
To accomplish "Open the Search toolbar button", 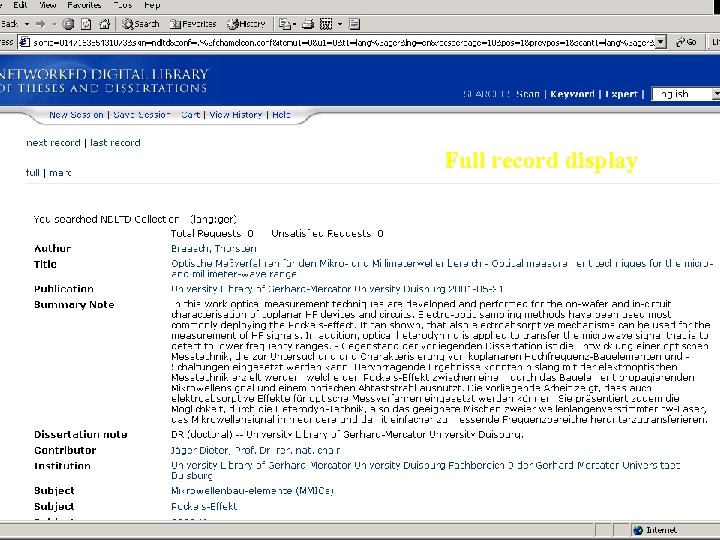I will [141, 24].
